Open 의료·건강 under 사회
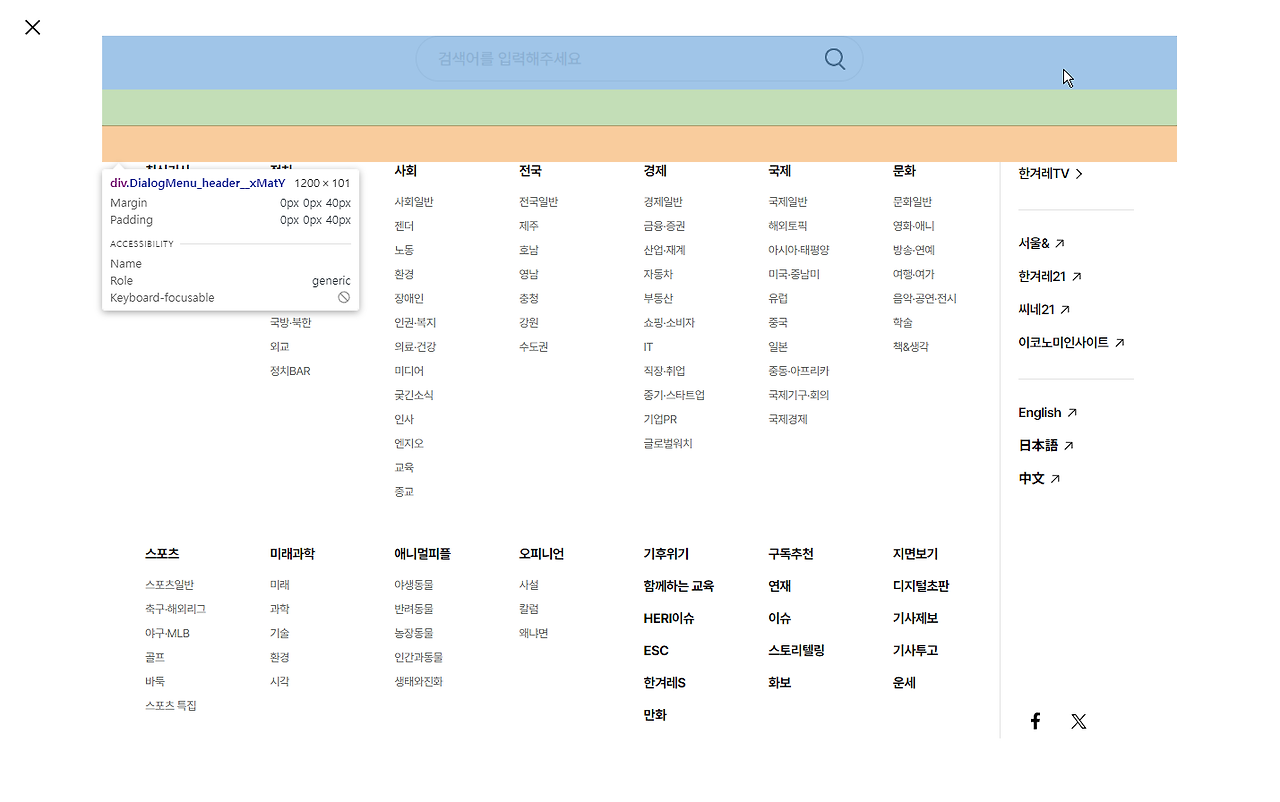The width and height of the screenshot is (1280, 802). [x=415, y=347]
